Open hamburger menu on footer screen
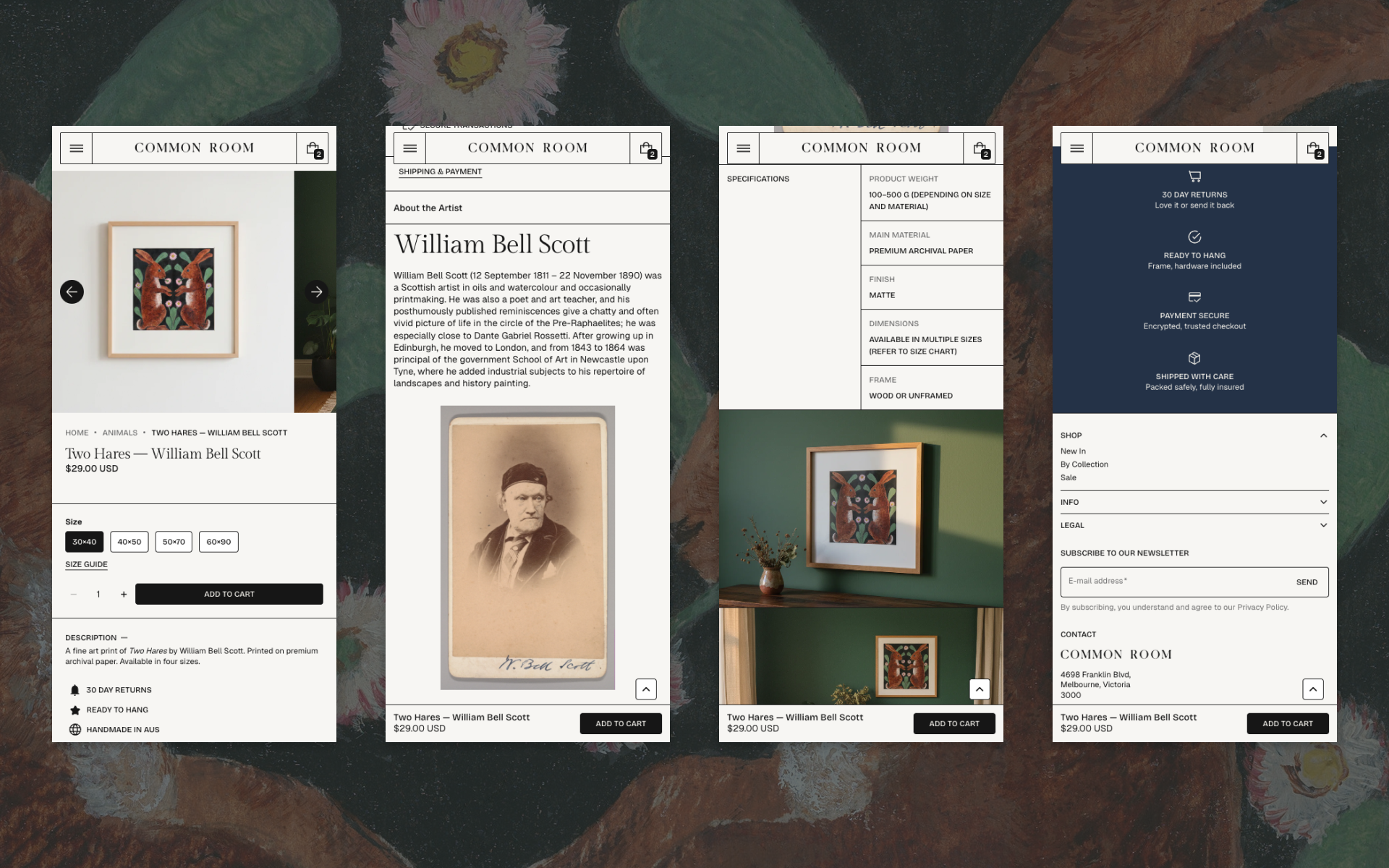 coord(1076,148)
